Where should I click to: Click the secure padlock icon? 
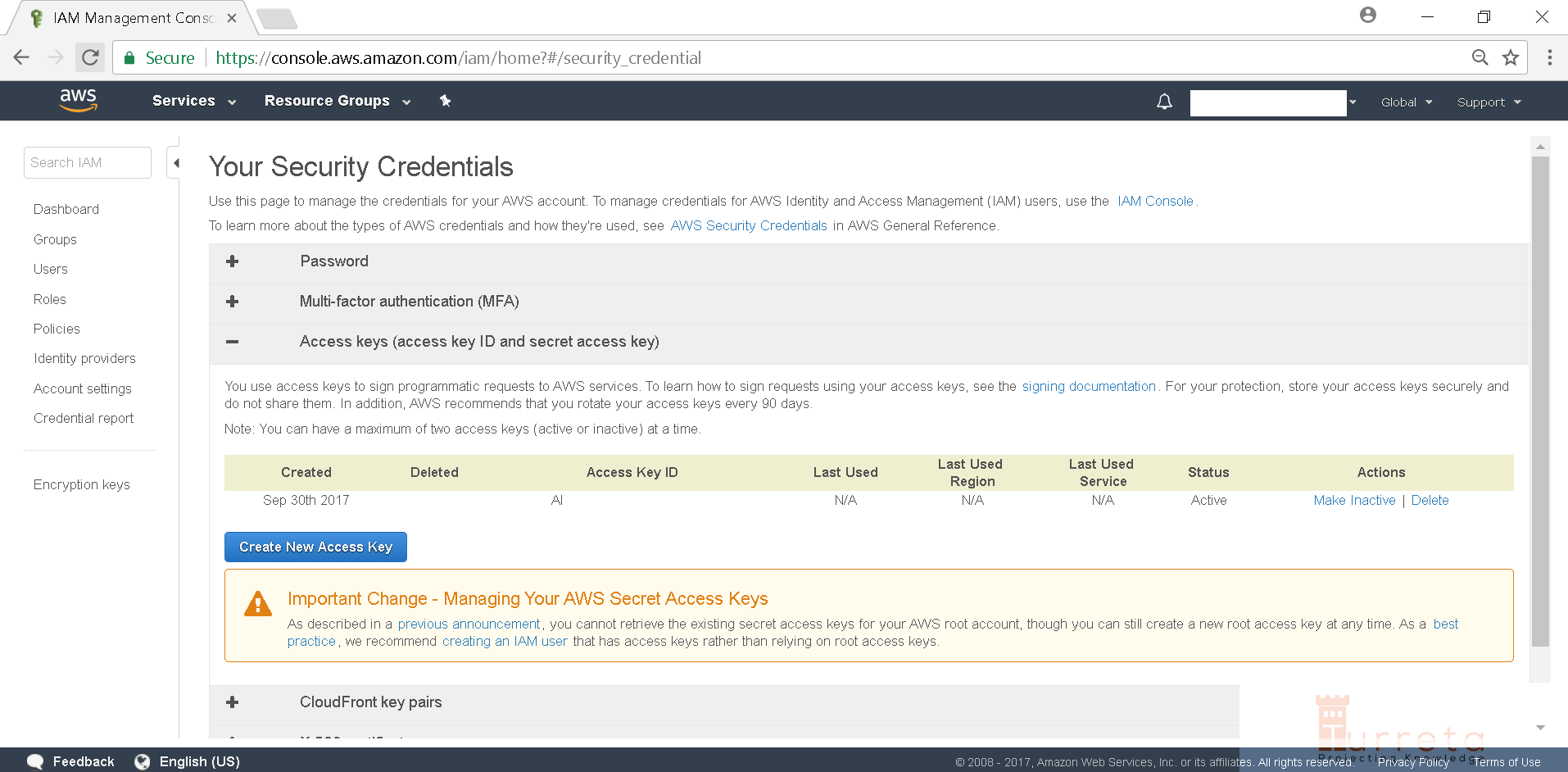129,57
